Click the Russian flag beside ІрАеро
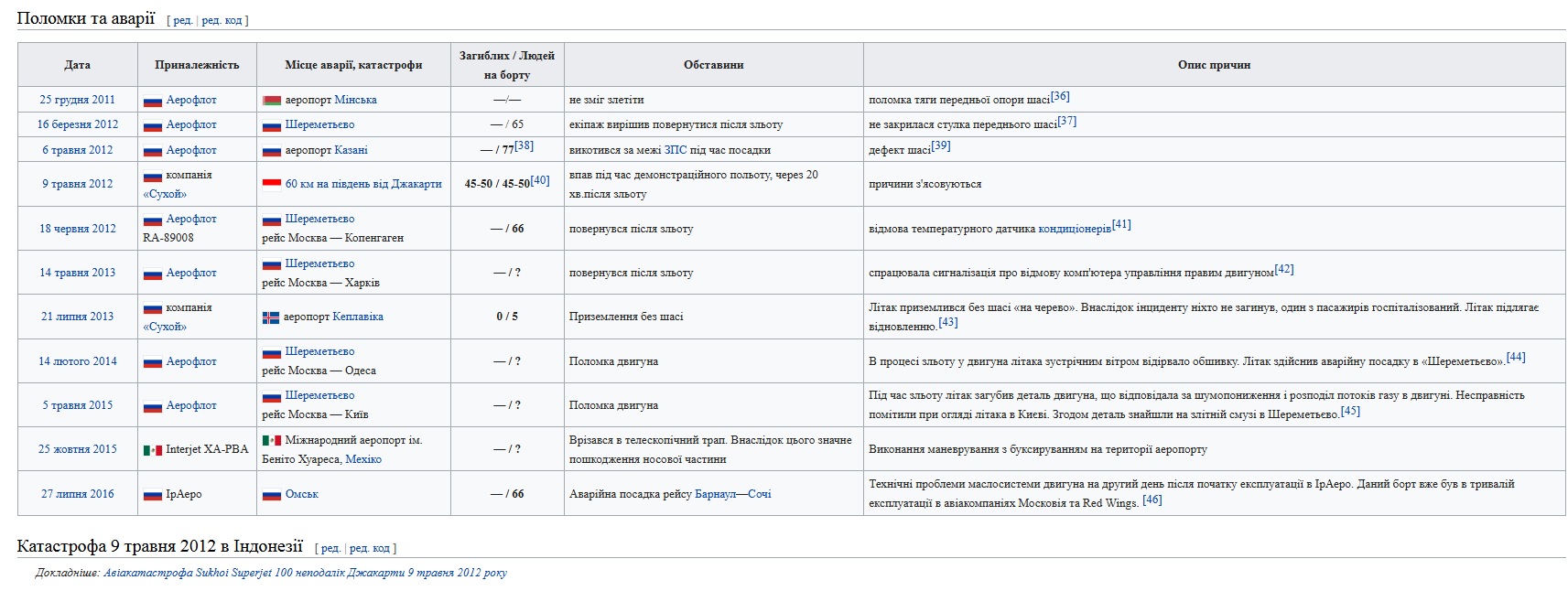Viewport: 1568px width, 591px height. (x=153, y=495)
